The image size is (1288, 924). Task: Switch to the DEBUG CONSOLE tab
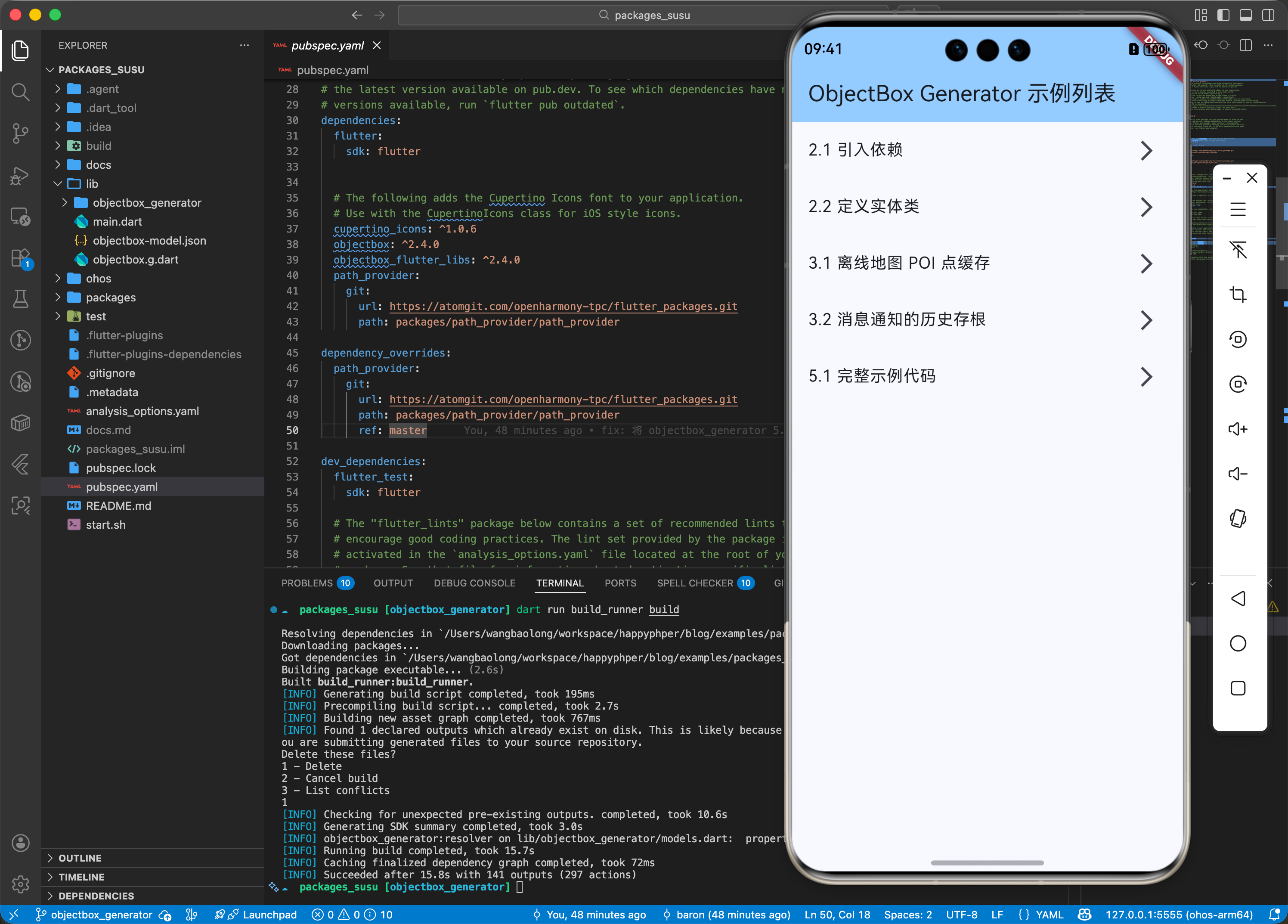[474, 583]
